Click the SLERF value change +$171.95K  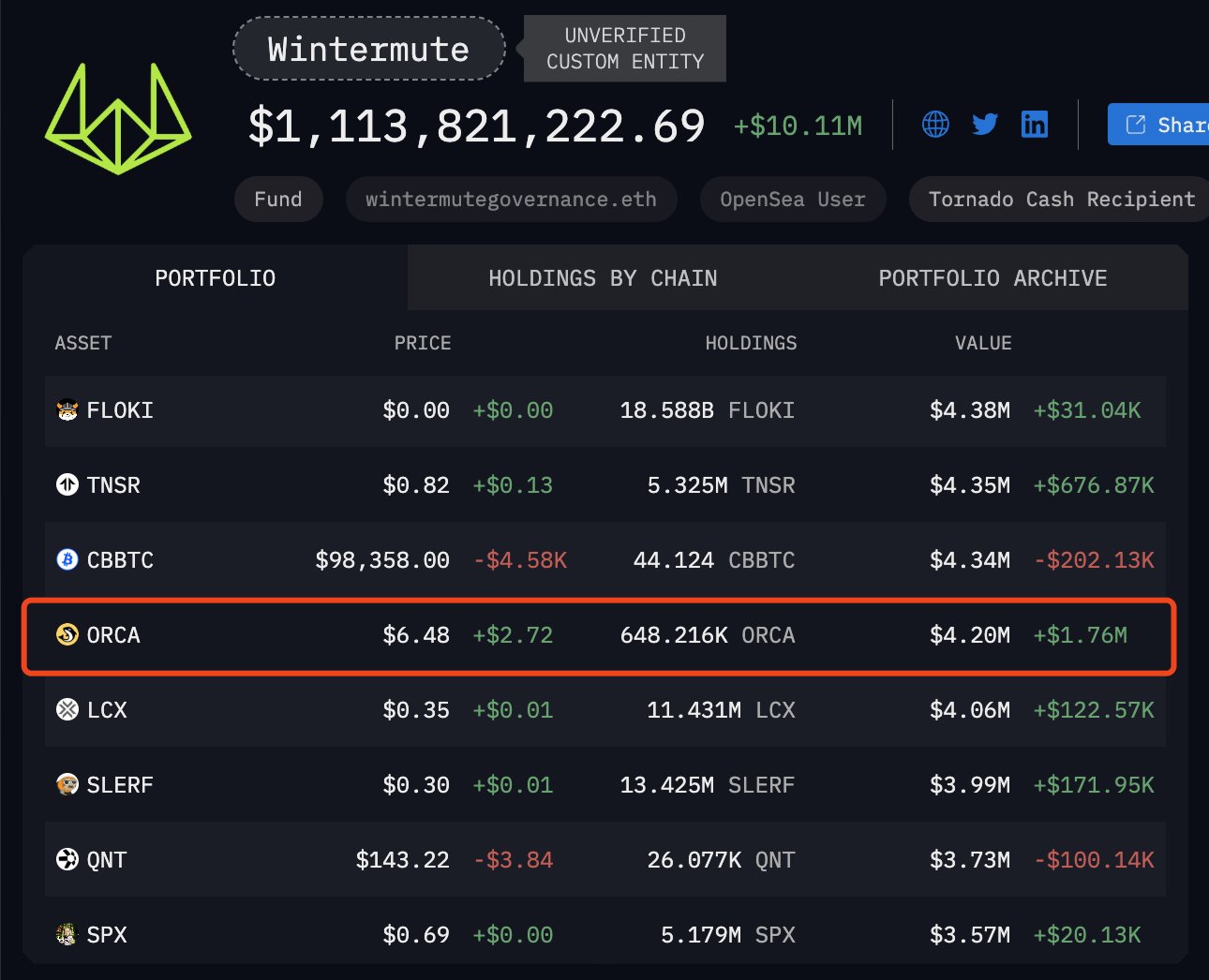point(1094,785)
